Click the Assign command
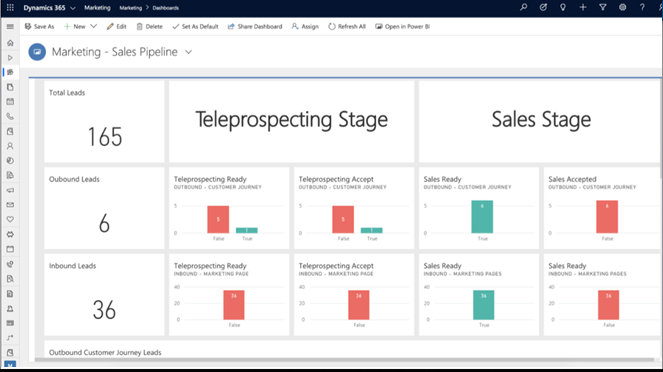 click(x=305, y=27)
